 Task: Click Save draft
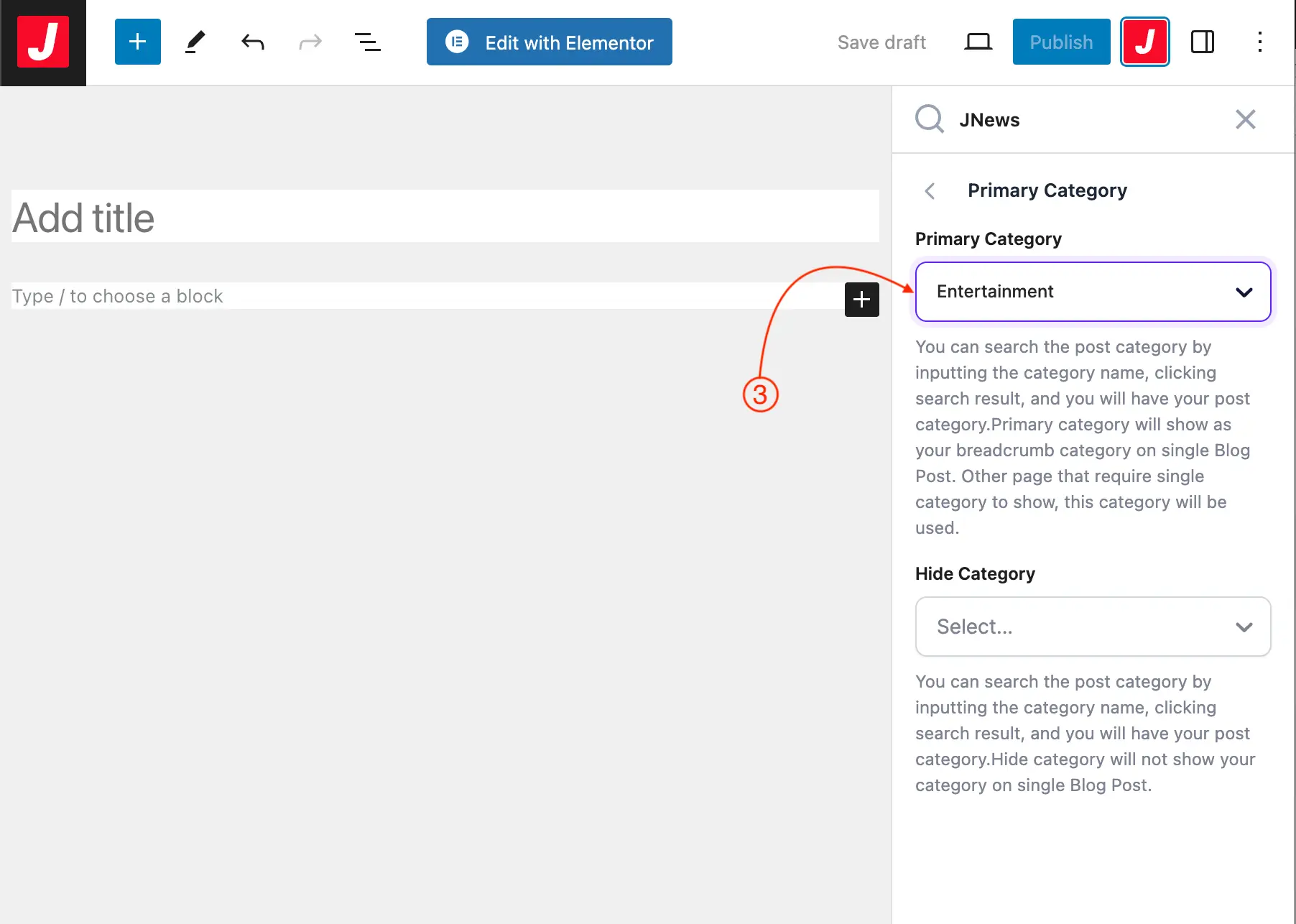pos(881,42)
